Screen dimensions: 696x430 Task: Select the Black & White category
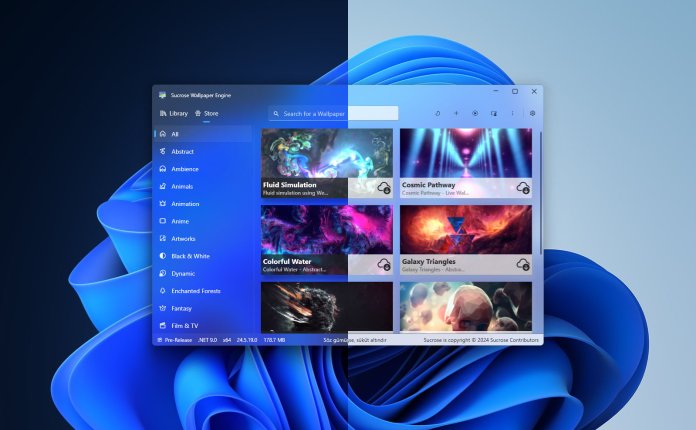pyautogui.click(x=203, y=256)
